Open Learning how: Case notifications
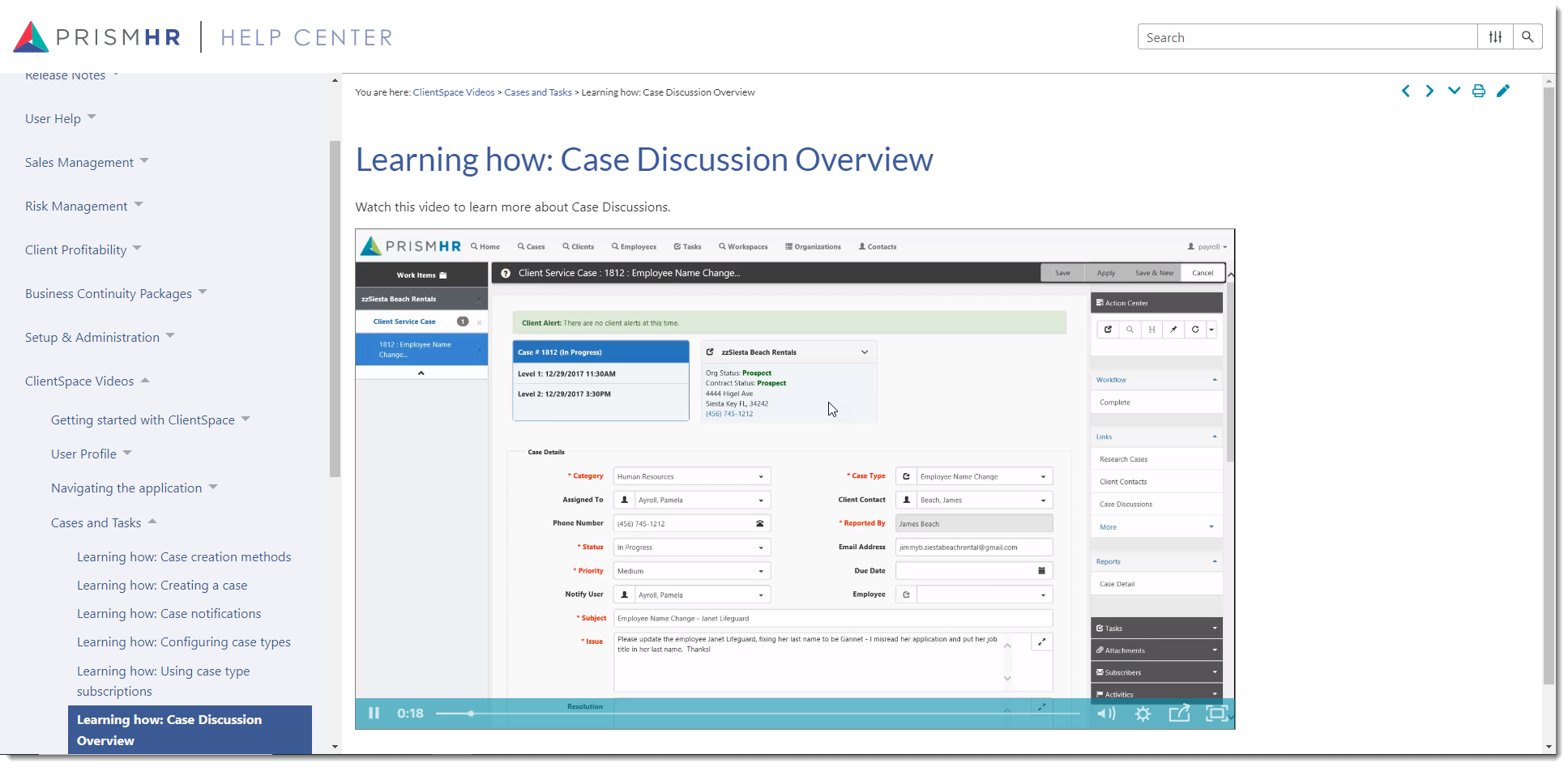The height and width of the screenshot is (767, 1568). [169, 614]
